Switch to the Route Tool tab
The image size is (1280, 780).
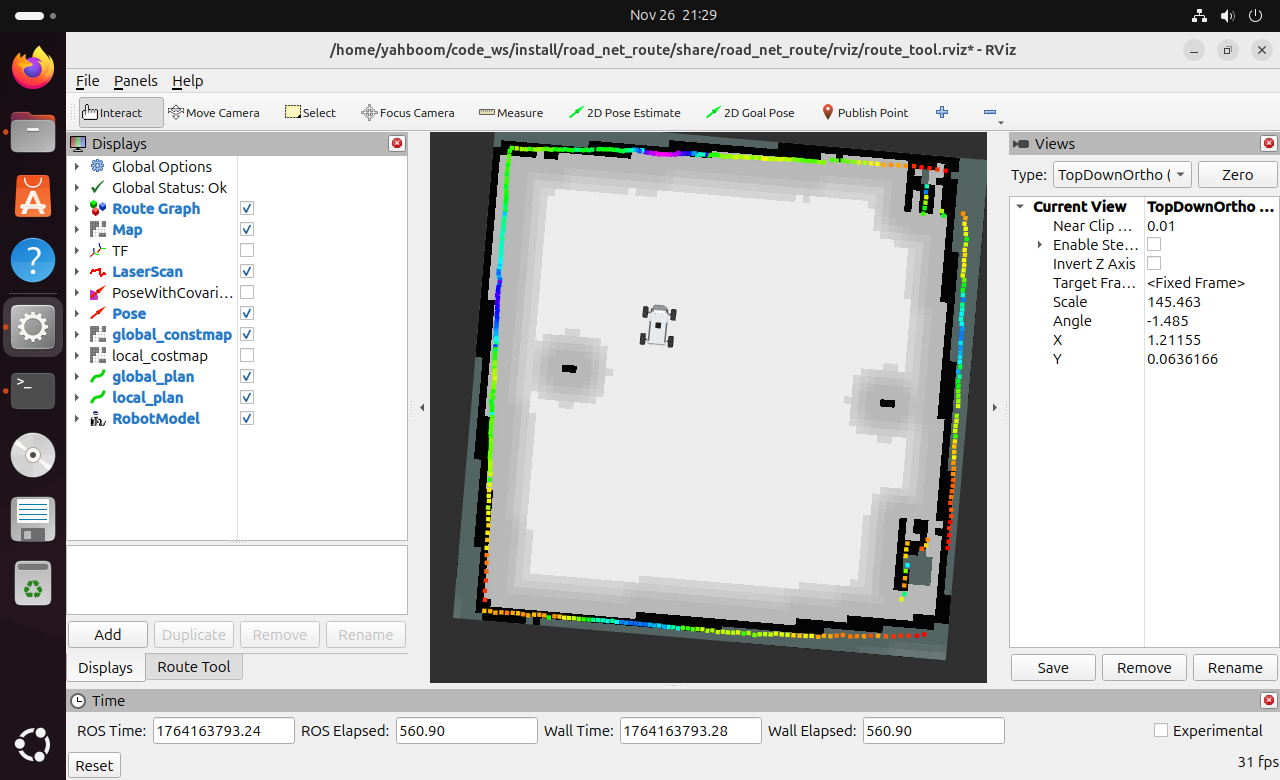(x=193, y=667)
